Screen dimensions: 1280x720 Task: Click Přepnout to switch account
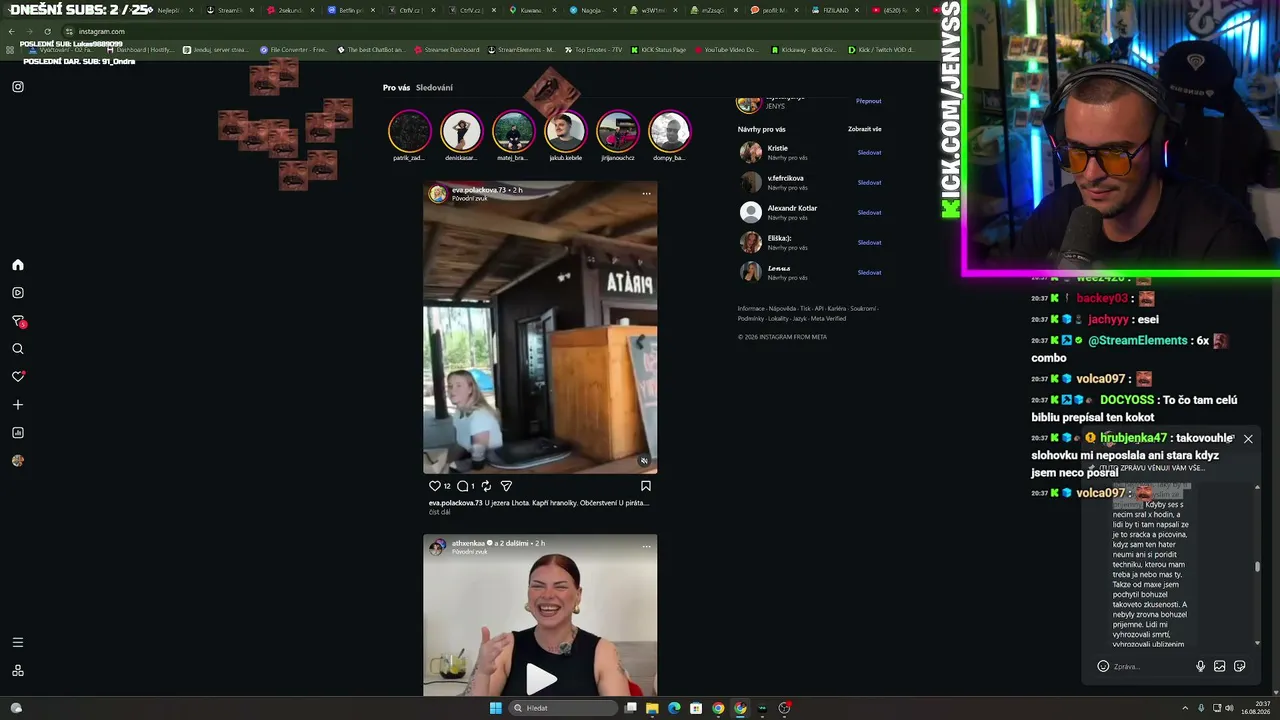click(869, 101)
